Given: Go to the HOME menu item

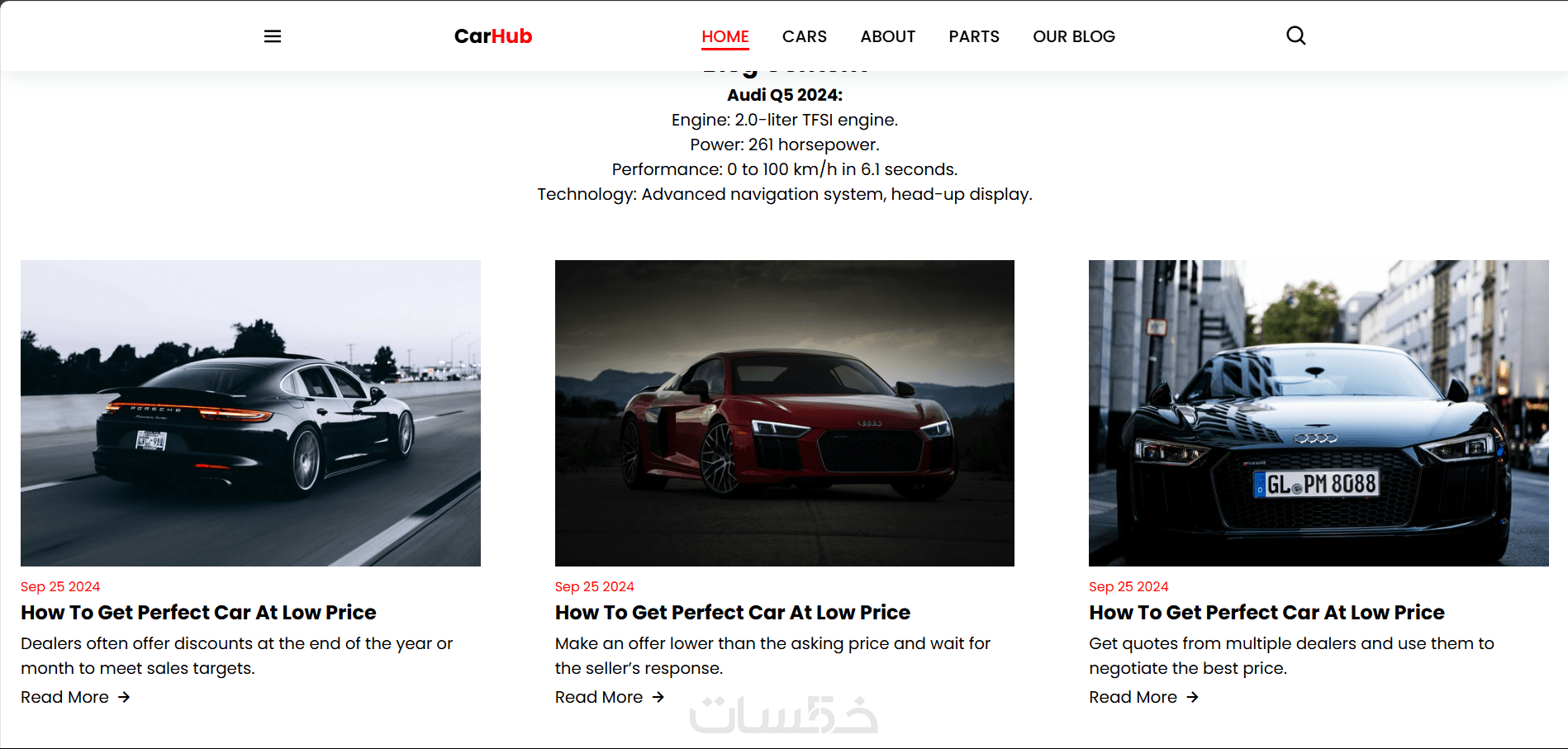Looking at the screenshot, I should 725,36.
